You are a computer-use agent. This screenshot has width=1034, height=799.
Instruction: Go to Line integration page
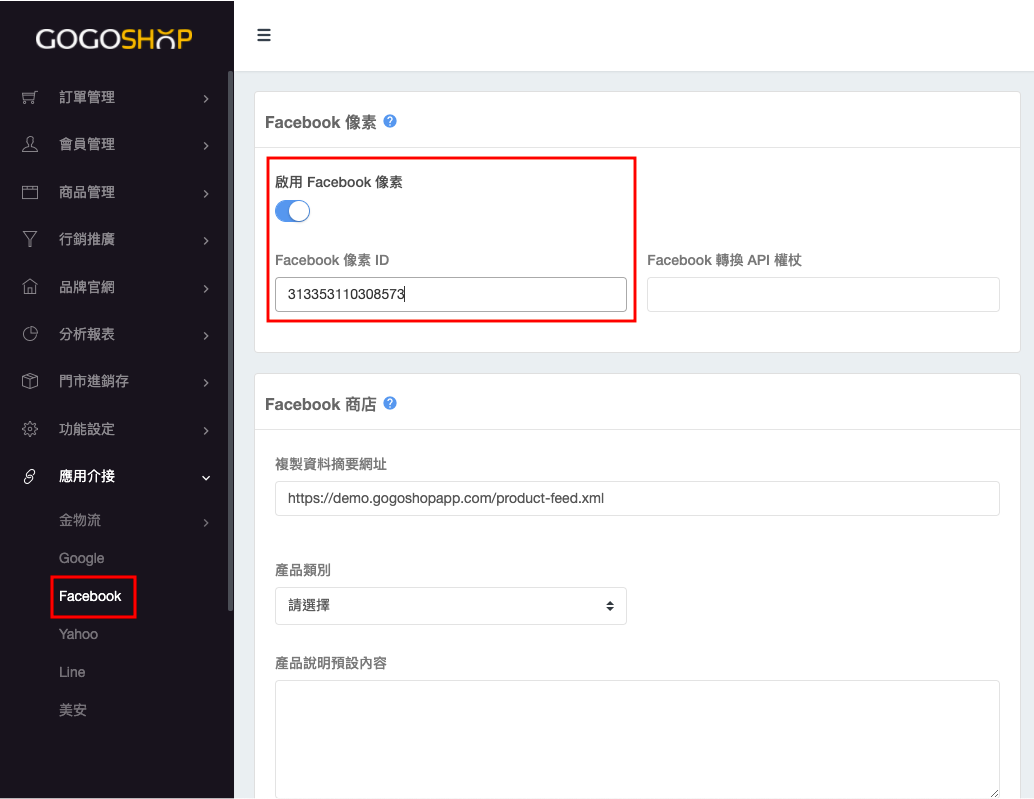tap(72, 672)
